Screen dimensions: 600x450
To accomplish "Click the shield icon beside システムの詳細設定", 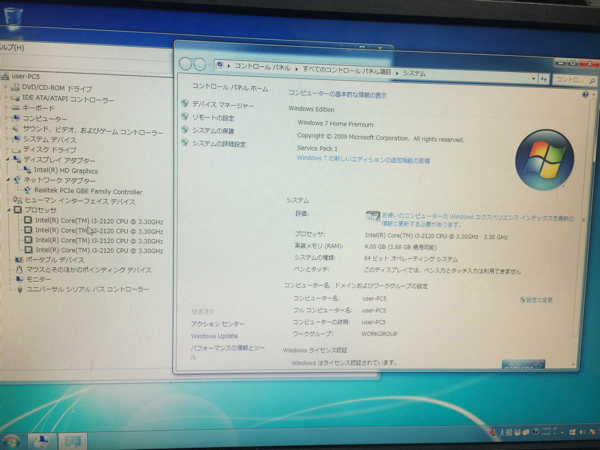I will click(185, 142).
